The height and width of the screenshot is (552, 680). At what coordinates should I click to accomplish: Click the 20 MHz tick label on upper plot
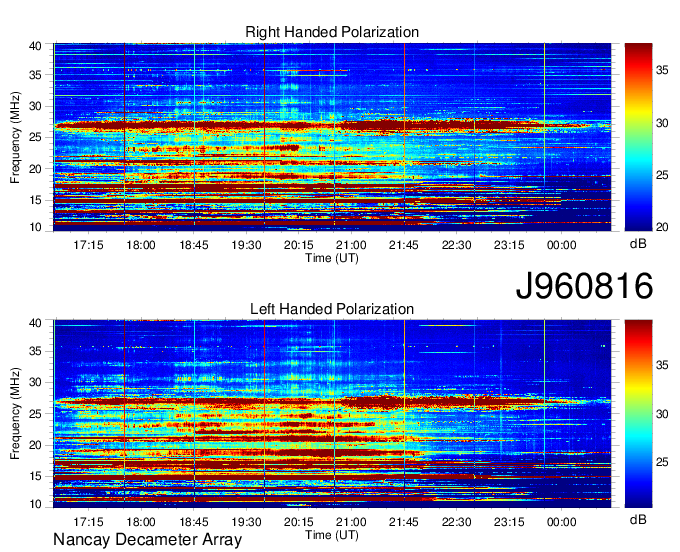point(35,169)
